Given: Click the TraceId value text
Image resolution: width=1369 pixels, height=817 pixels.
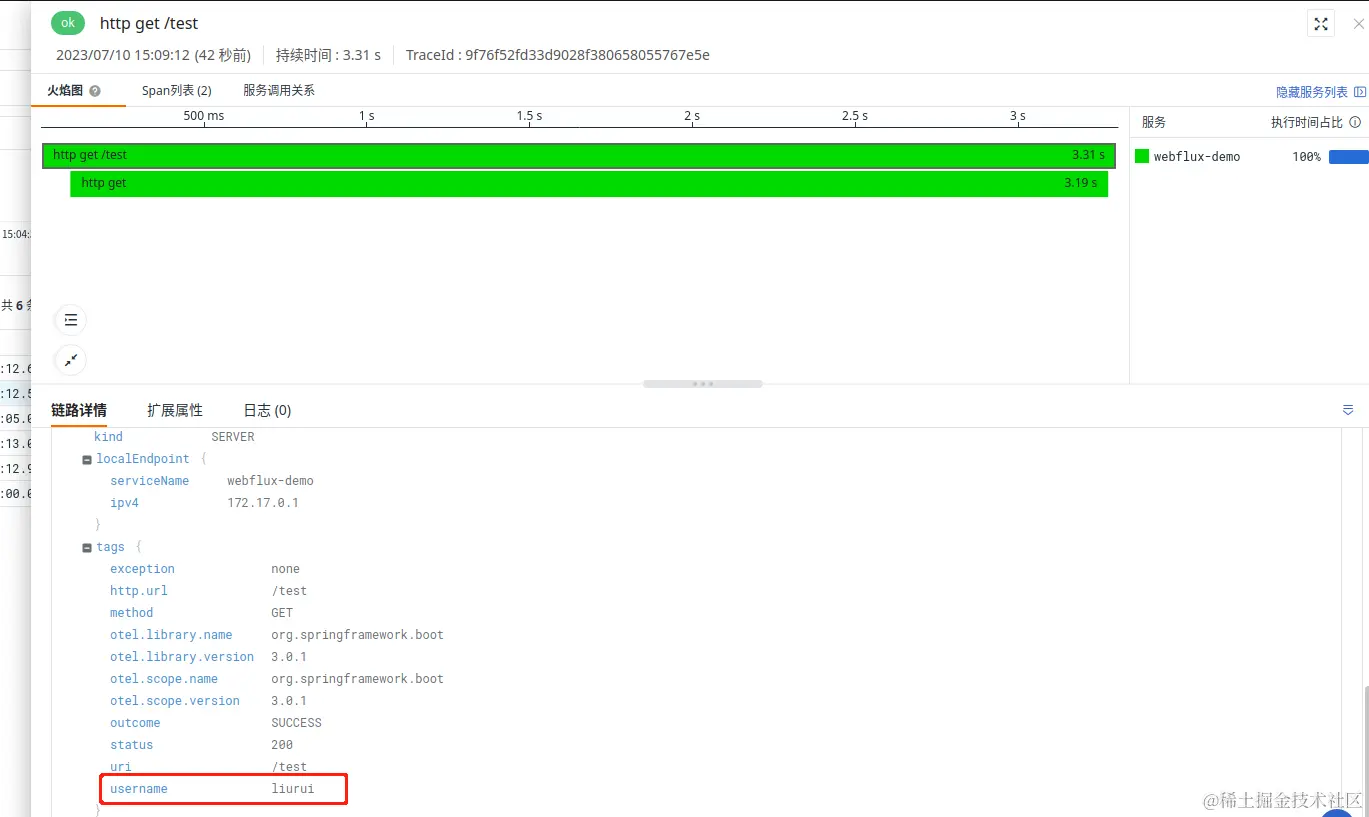Looking at the screenshot, I should click(587, 55).
